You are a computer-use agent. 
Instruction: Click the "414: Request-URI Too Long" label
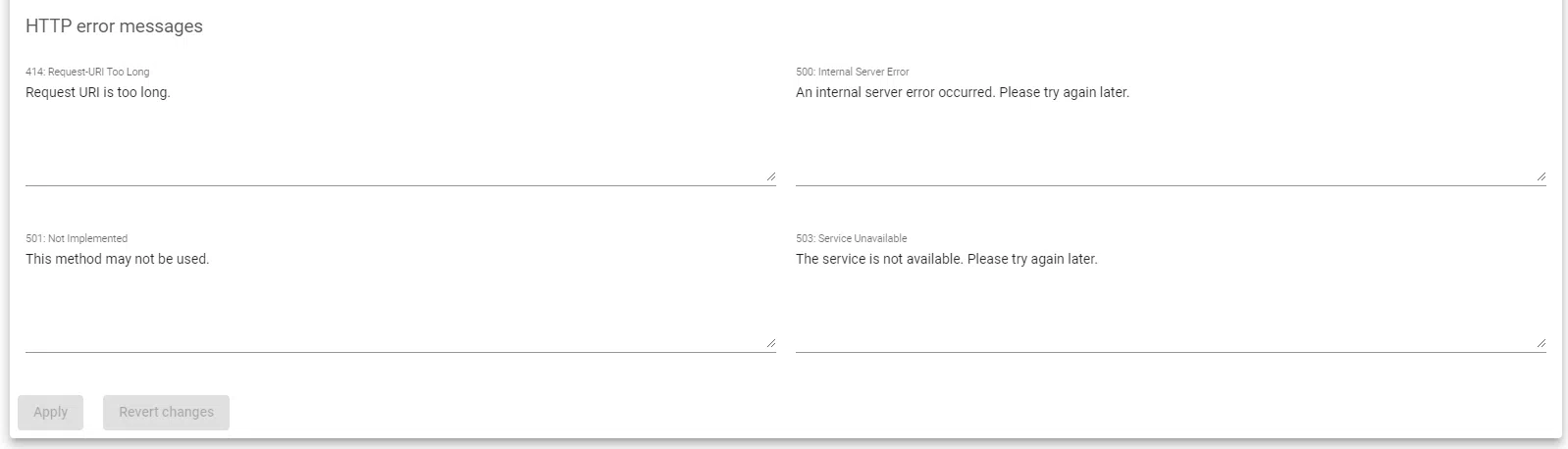point(87,72)
